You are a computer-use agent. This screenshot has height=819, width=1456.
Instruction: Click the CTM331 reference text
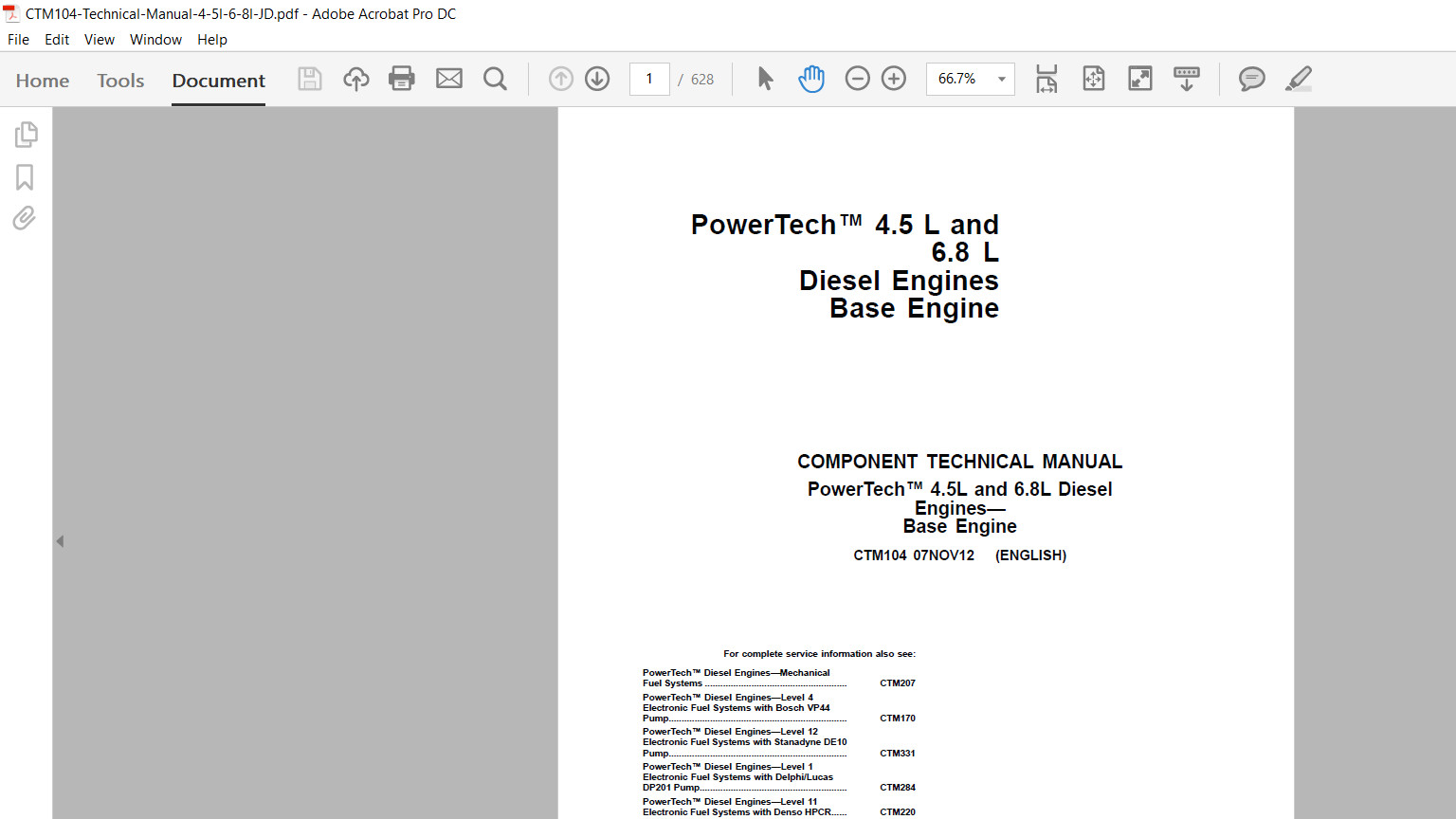coord(898,754)
